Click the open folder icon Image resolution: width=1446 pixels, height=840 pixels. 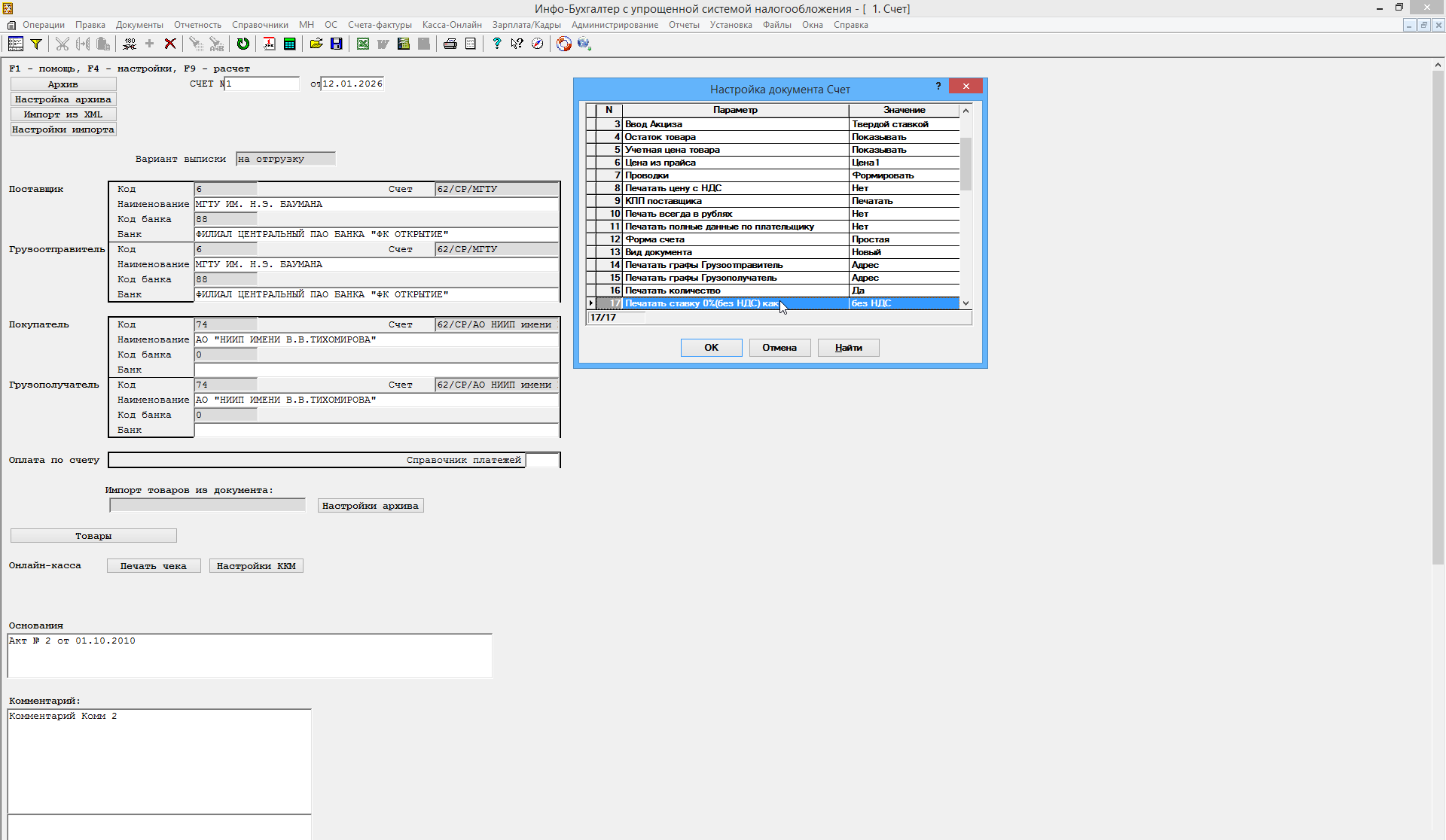316,44
